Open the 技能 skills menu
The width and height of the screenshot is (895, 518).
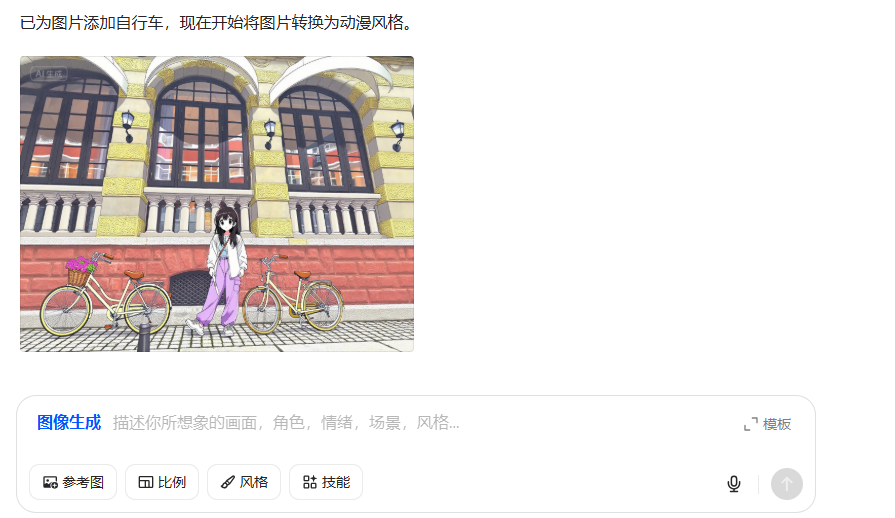tap(326, 482)
